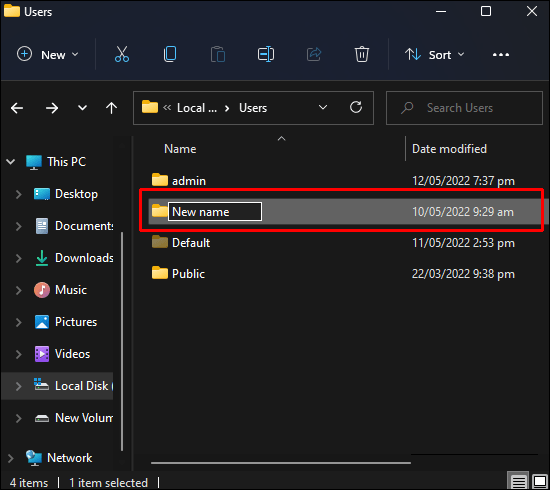Image resolution: width=550 pixels, height=490 pixels.
Task: Select the admin folder name
Action: coord(189,181)
